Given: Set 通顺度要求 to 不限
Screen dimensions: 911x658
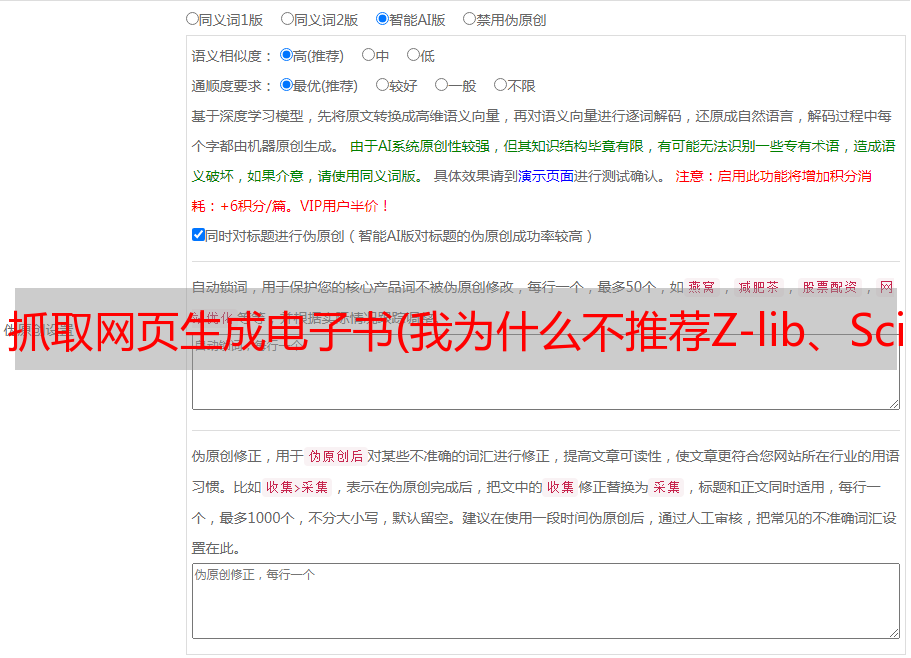Looking at the screenshot, I should 500,85.
